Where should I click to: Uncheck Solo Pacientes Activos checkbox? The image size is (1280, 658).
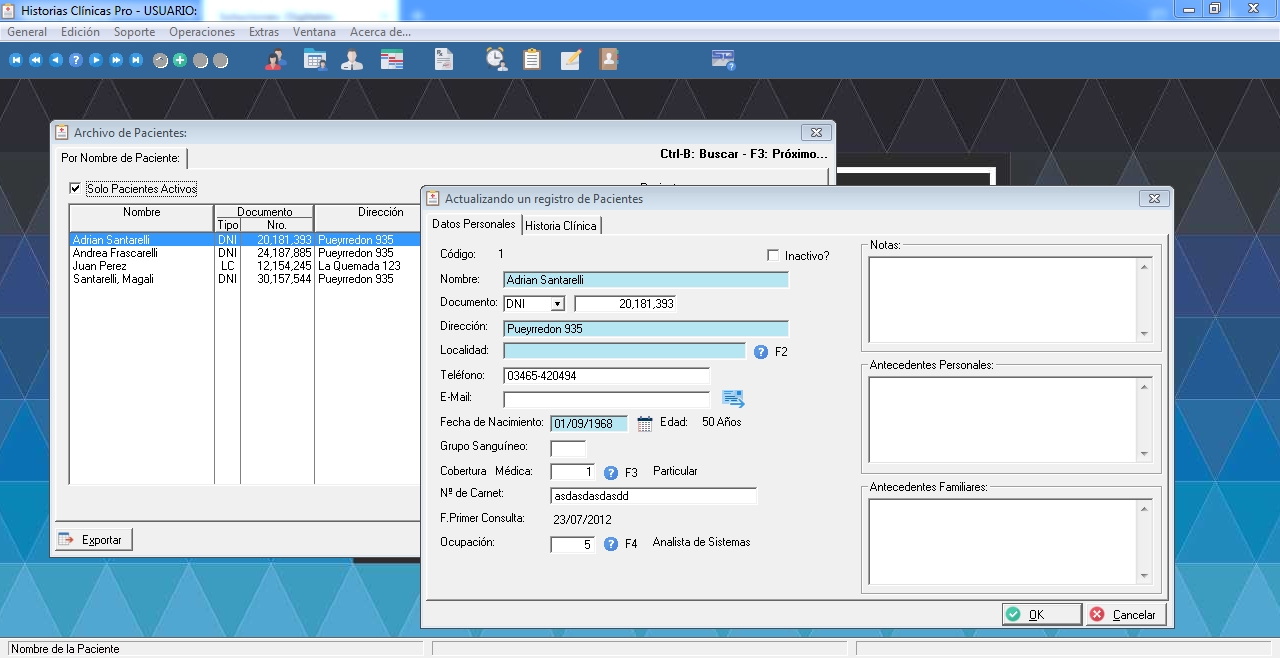click(x=75, y=189)
